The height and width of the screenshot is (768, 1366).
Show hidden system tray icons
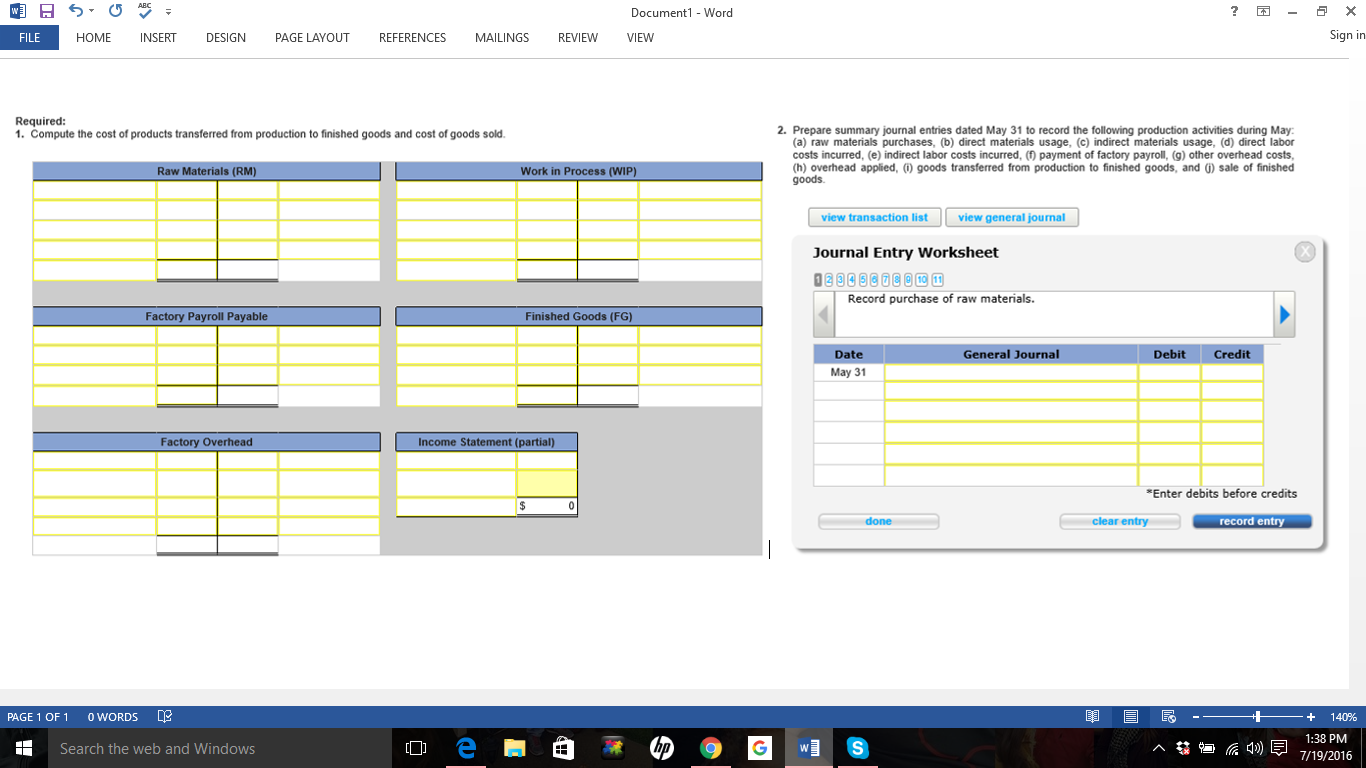click(x=1159, y=748)
